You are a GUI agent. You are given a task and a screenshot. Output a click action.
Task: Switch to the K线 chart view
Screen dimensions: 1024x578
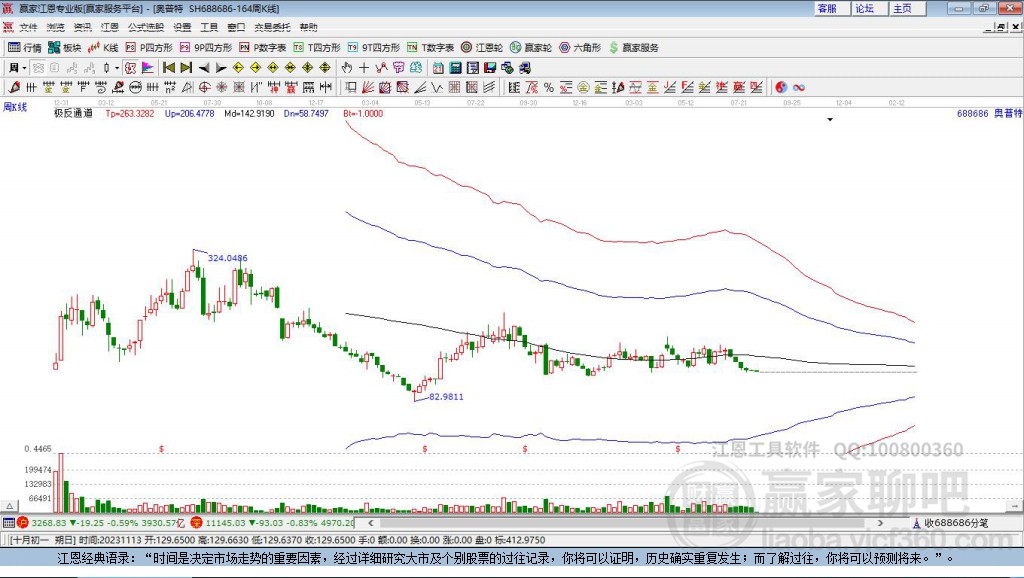coord(103,48)
